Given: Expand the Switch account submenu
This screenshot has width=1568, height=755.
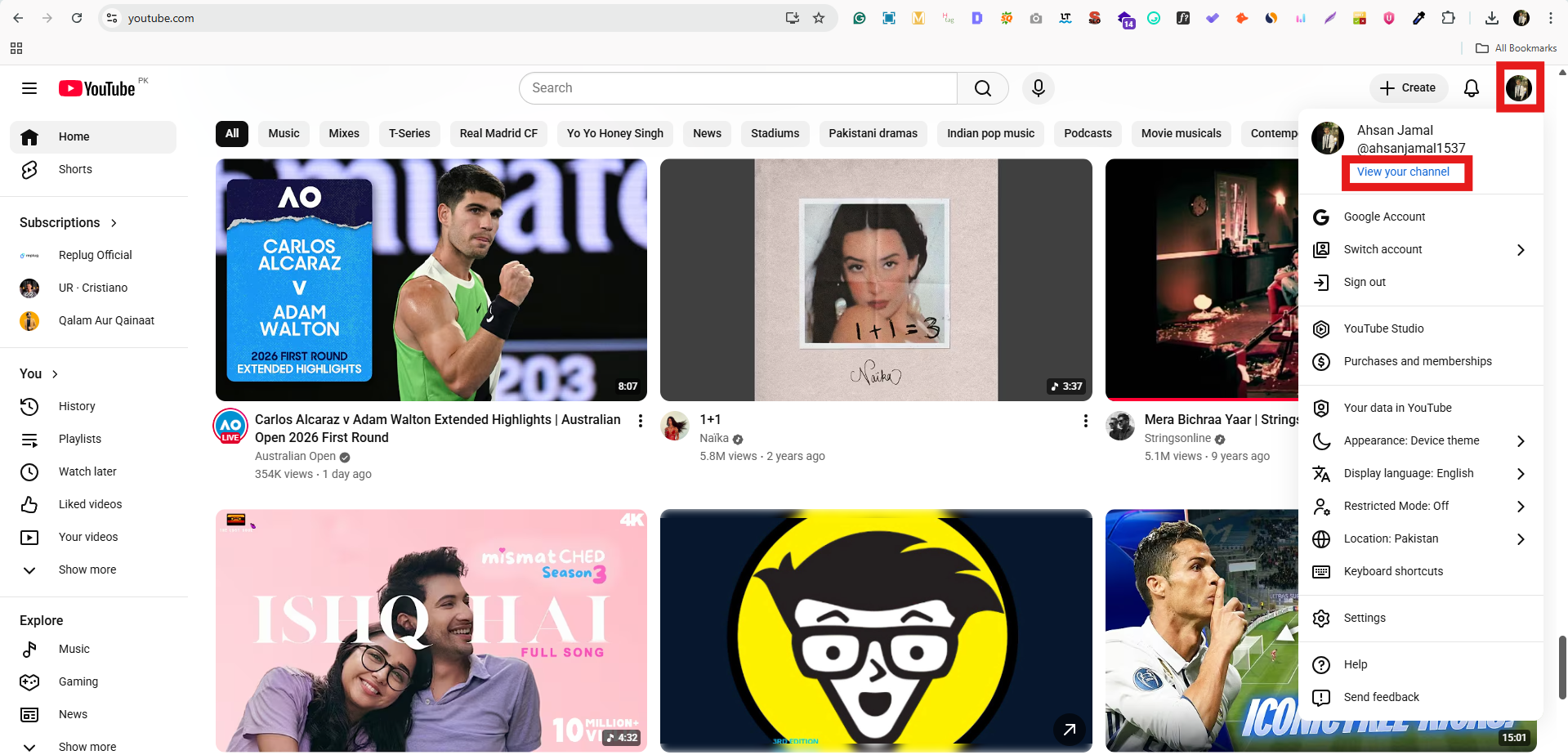Looking at the screenshot, I should [x=1383, y=249].
